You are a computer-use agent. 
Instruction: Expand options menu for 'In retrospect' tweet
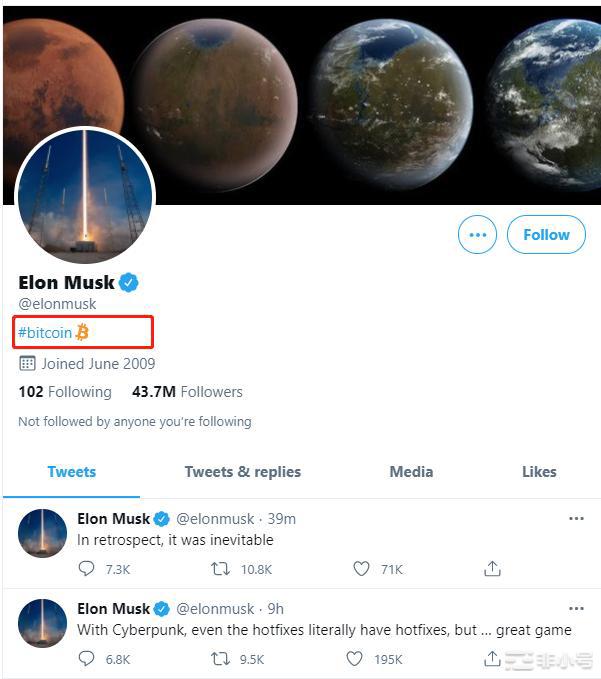point(576,519)
